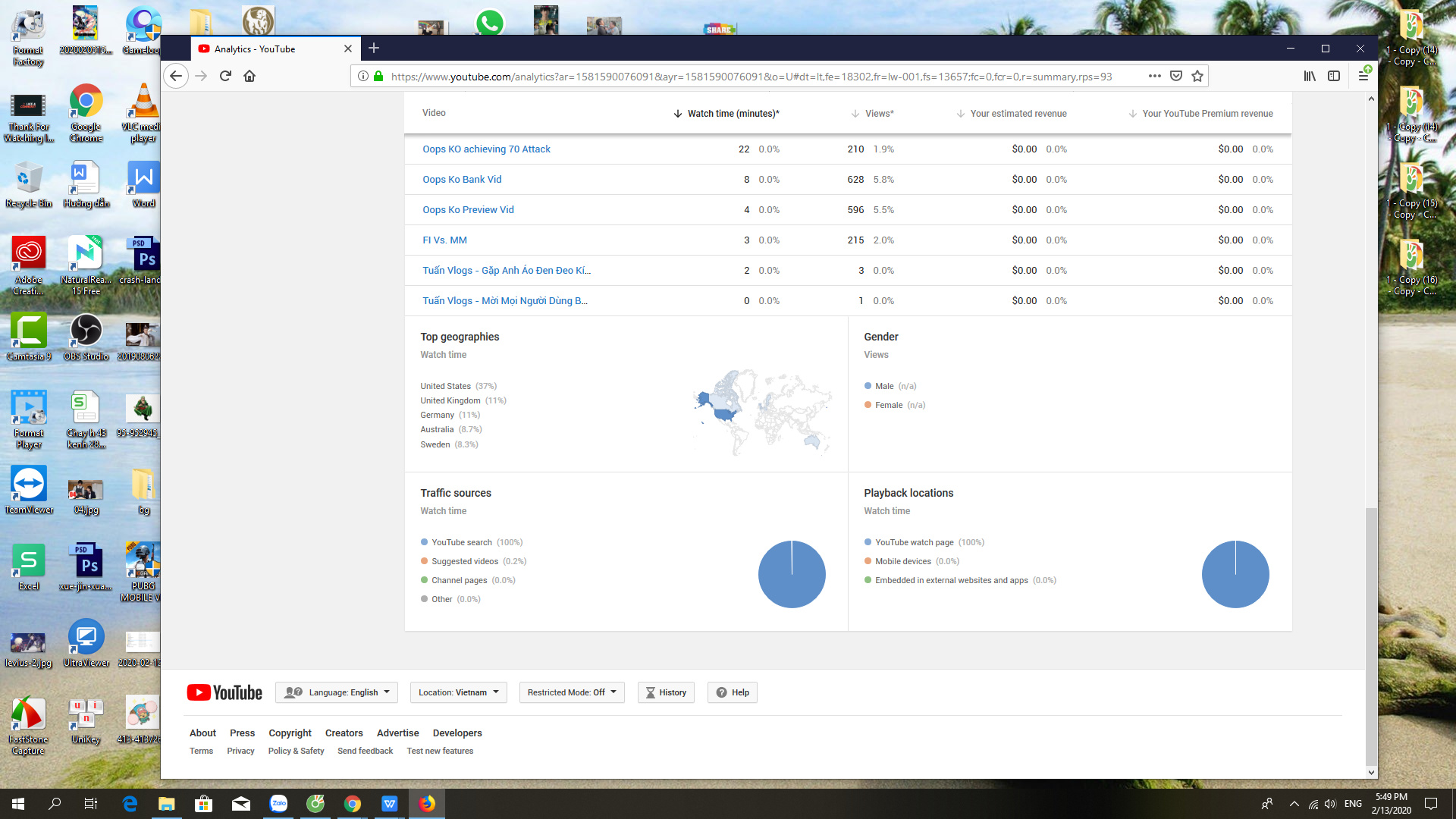
Task: View site information icon in address bar
Action: pyautogui.click(x=363, y=76)
